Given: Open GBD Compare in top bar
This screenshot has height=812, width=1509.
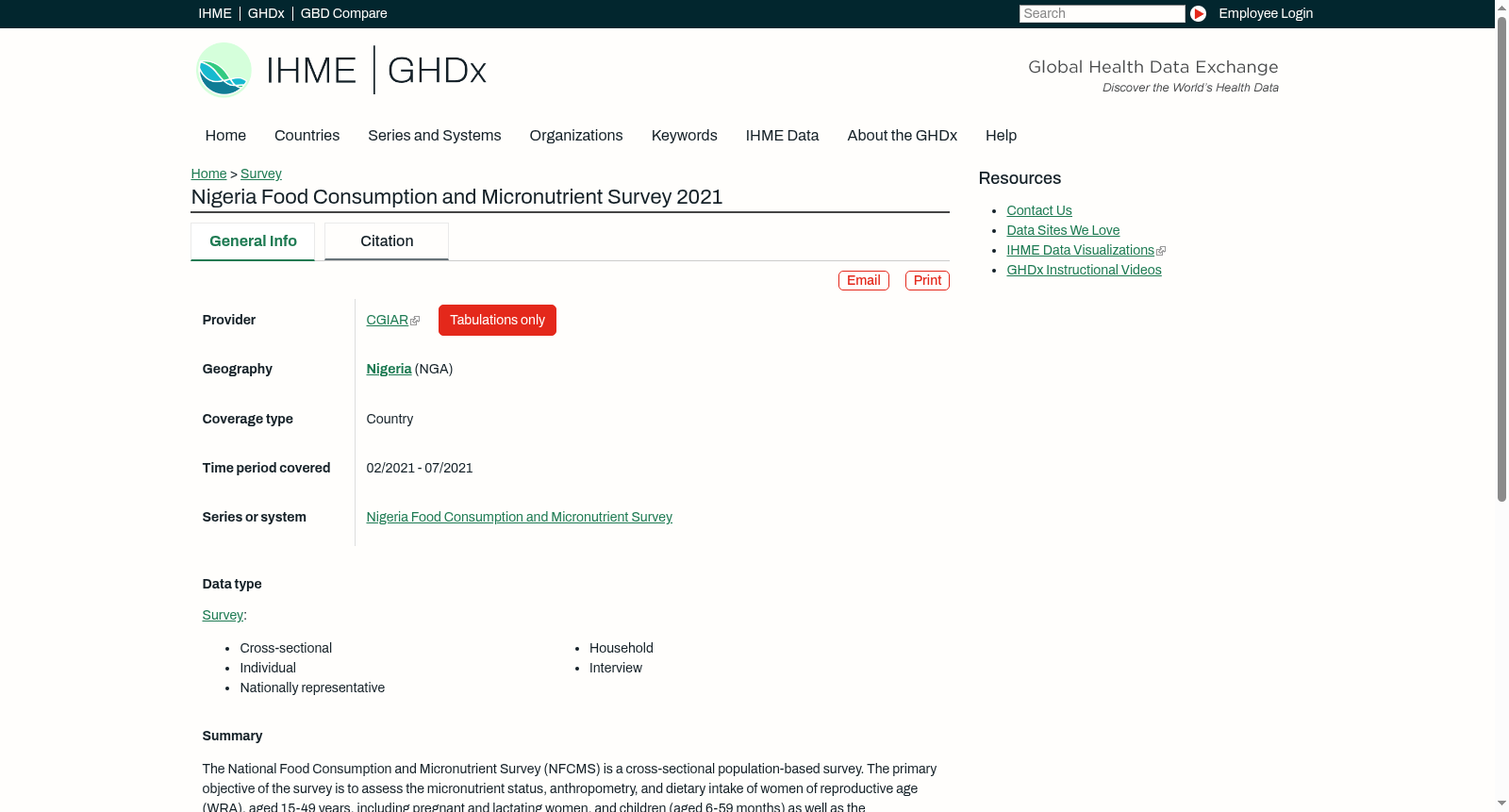Looking at the screenshot, I should pyautogui.click(x=344, y=13).
